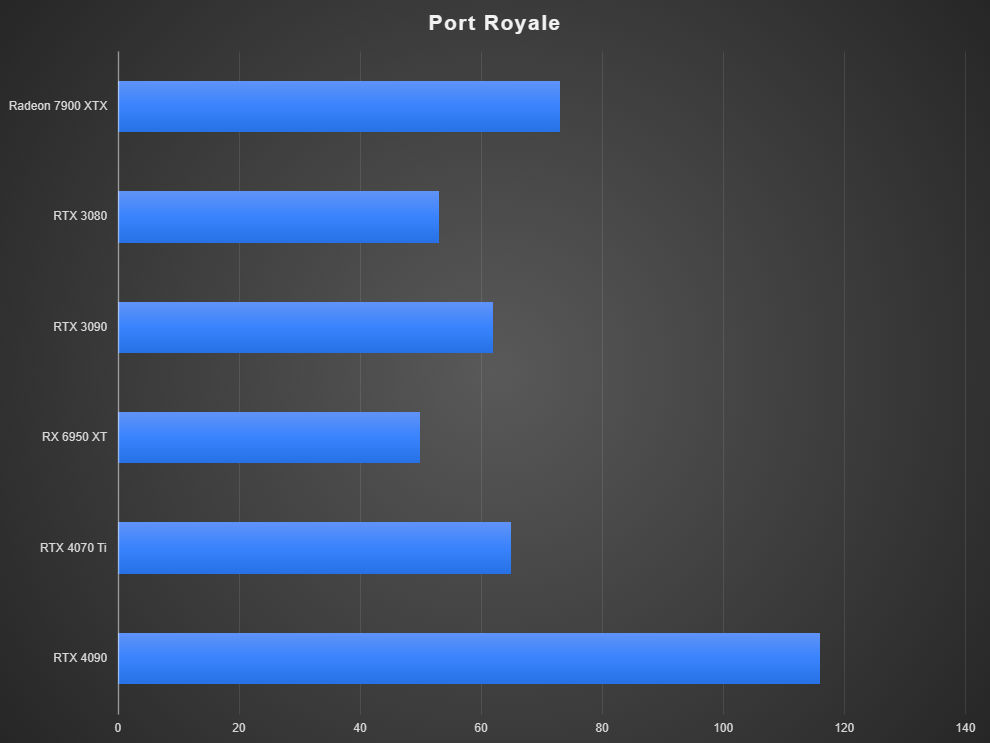
Task: Click the RTX 4090 bar
Action: [469, 658]
